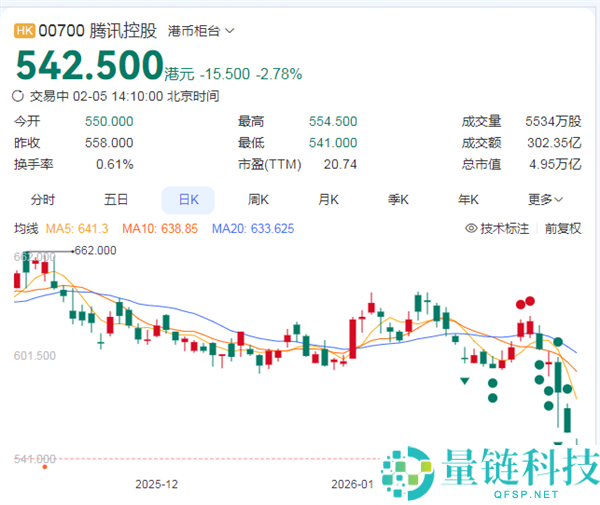Expand the 更多 chart period menu
Screen dimensions: 600x505
pos(545,199)
